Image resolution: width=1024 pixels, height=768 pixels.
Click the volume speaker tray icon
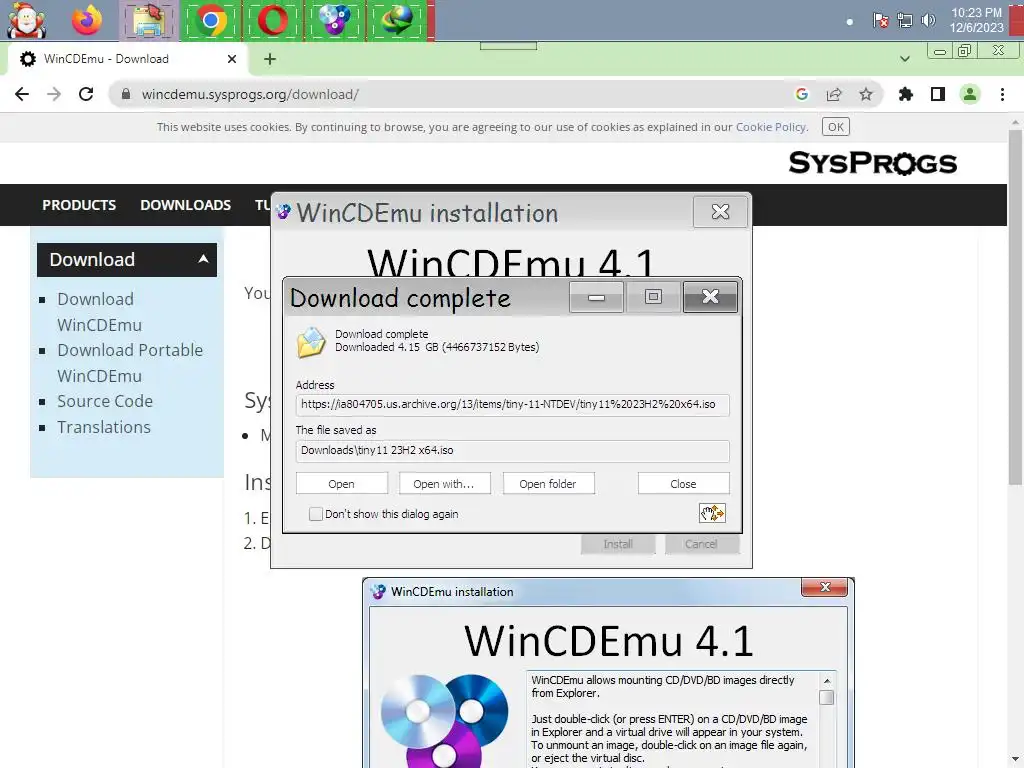928,20
